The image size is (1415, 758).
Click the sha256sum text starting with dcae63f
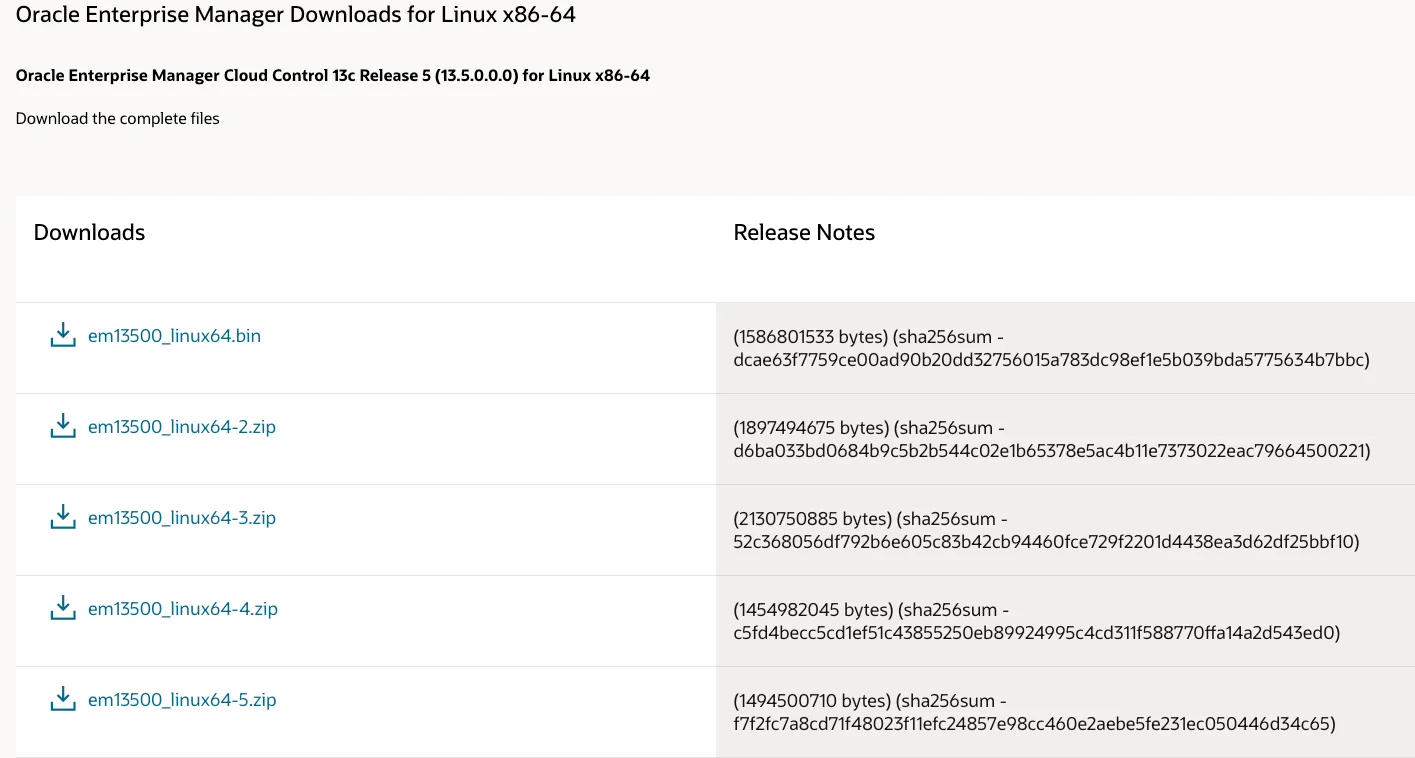(1050, 360)
